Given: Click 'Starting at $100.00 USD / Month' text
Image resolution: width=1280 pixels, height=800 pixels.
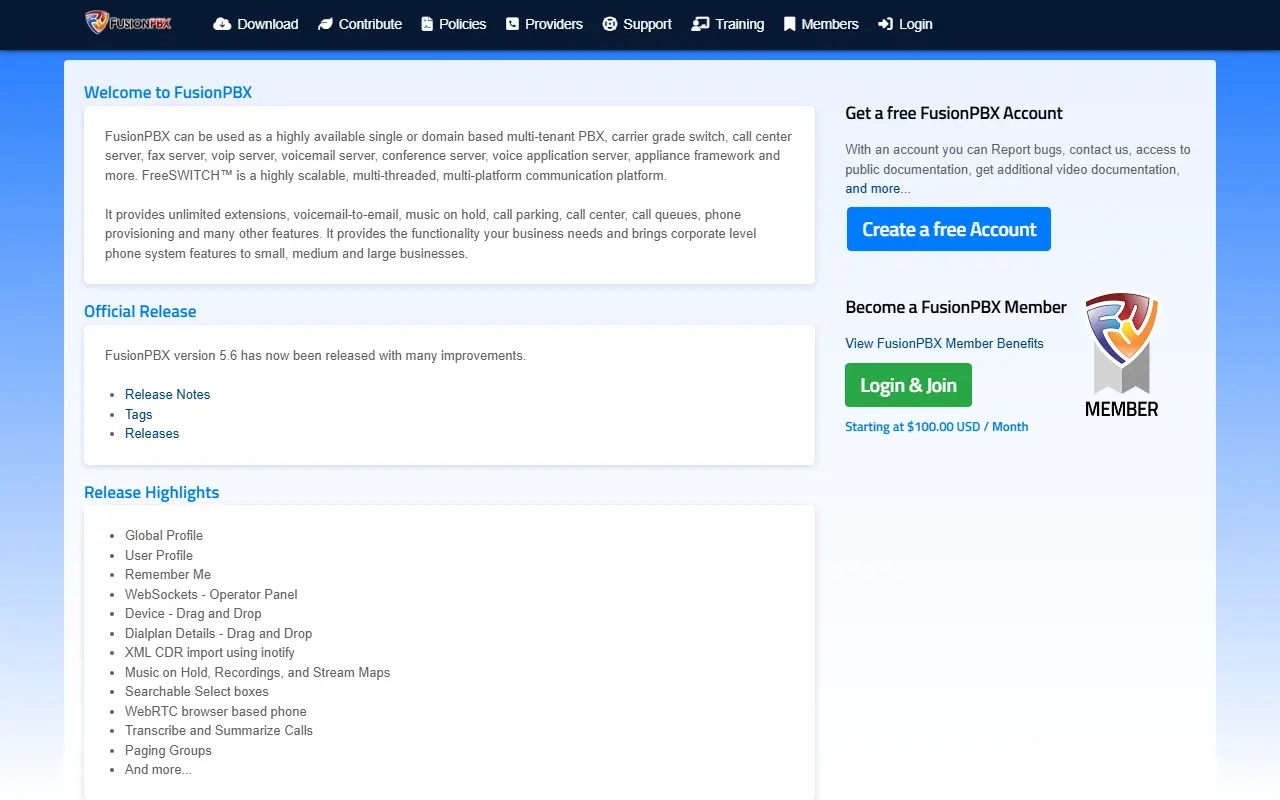Looking at the screenshot, I should click(936, 426).
